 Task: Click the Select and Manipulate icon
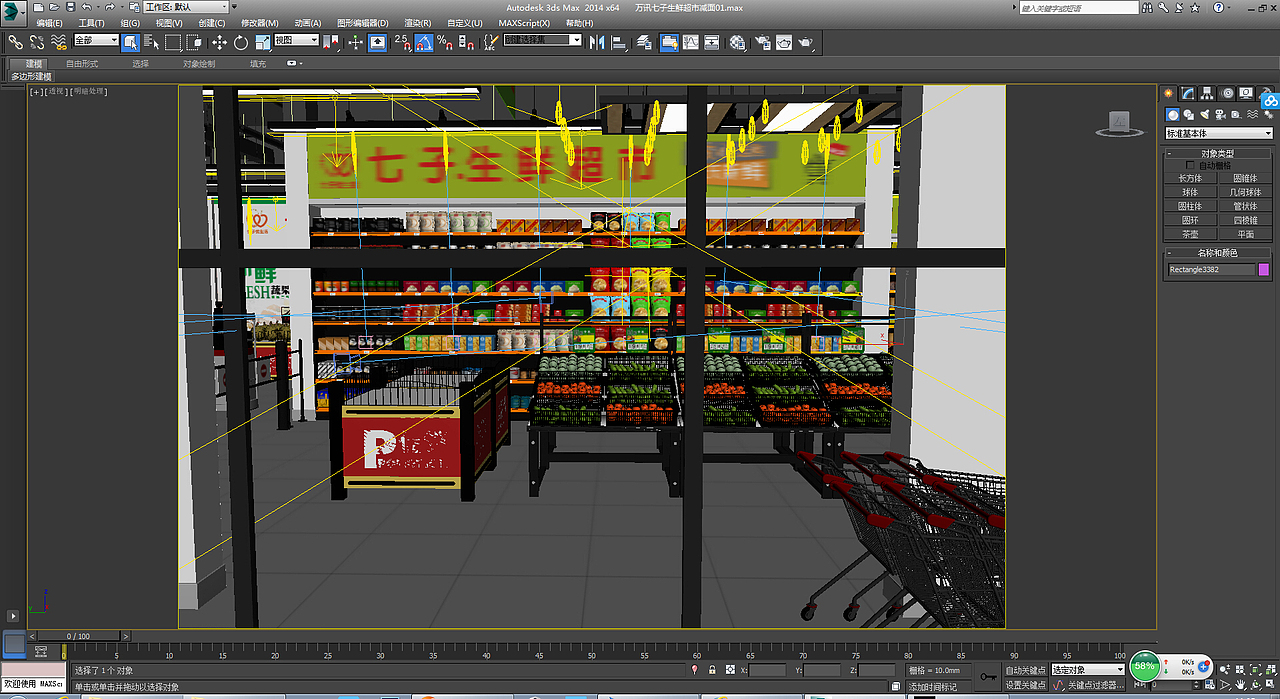tap(355, 42)
